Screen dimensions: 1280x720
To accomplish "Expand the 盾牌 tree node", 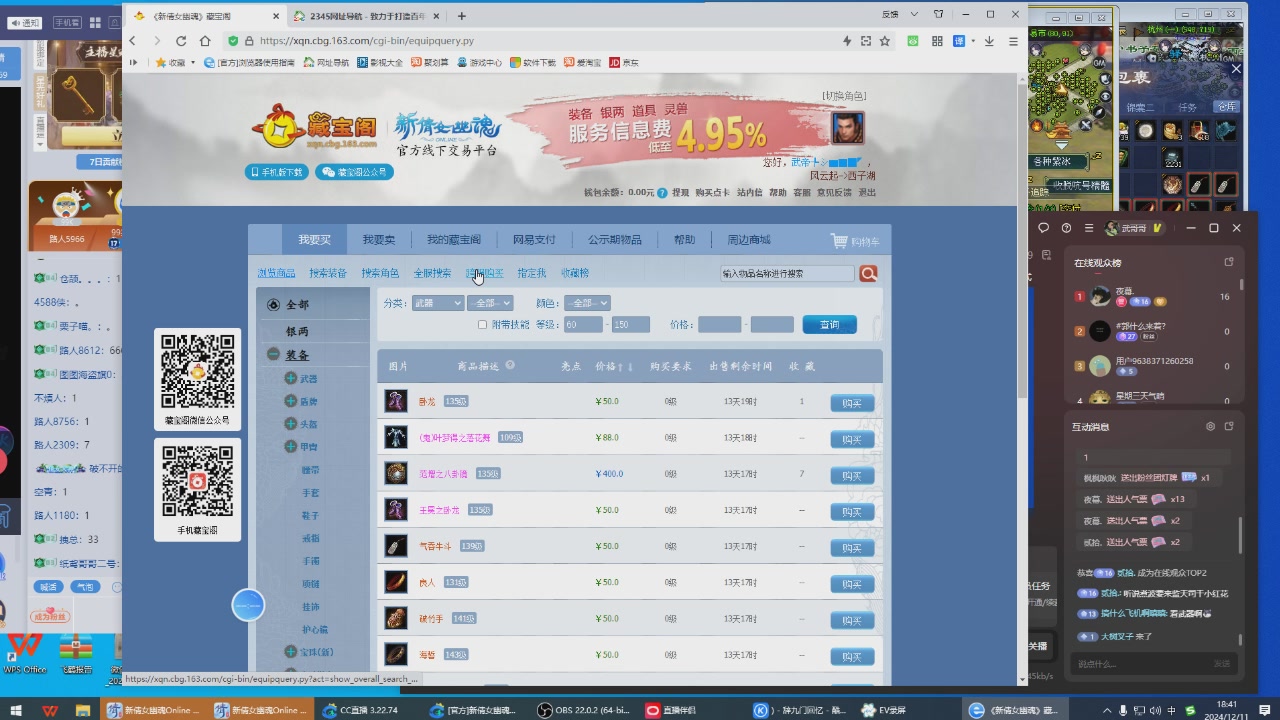I will click(x=290, y=402).
